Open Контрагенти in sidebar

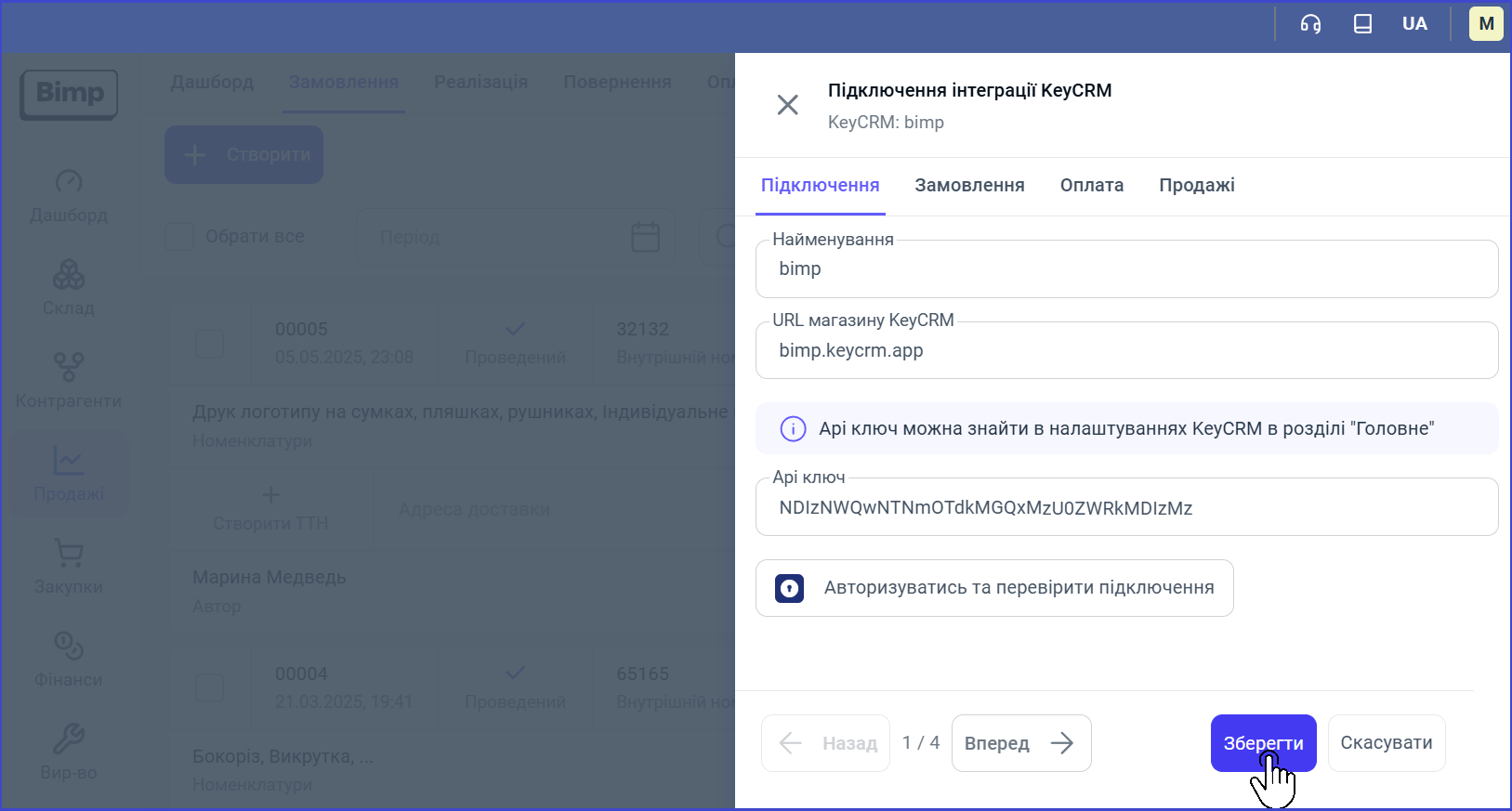pos(69,381)
